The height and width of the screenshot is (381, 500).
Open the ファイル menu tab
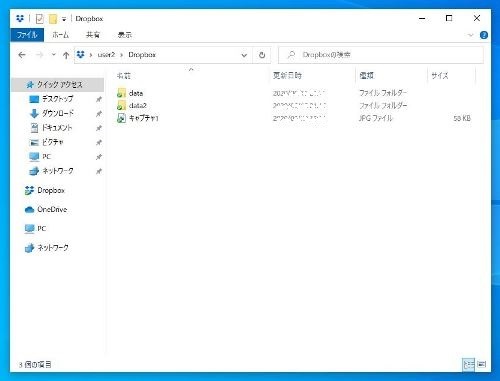coord(27,35)
